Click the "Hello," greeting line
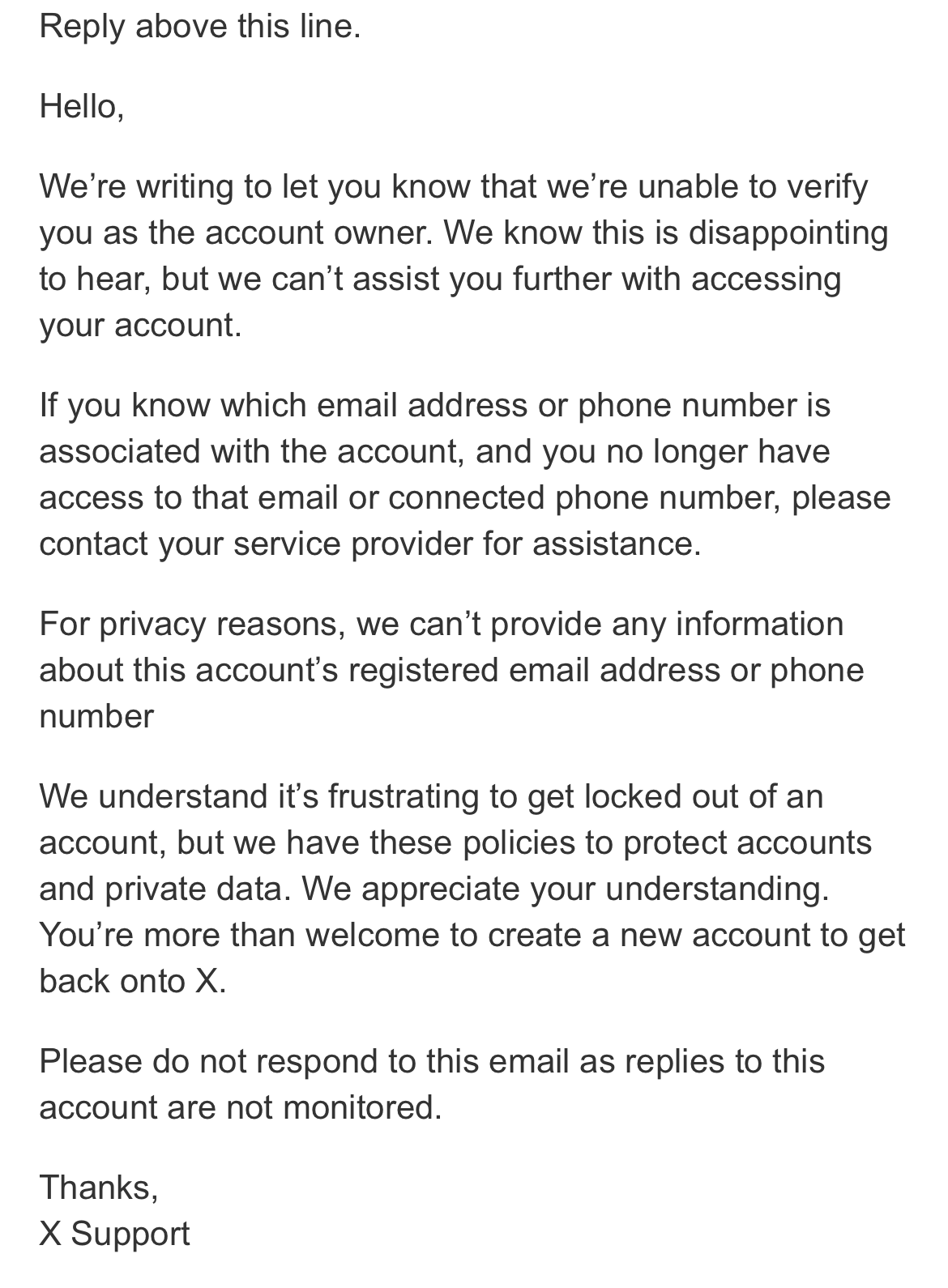 pos(82,106)
